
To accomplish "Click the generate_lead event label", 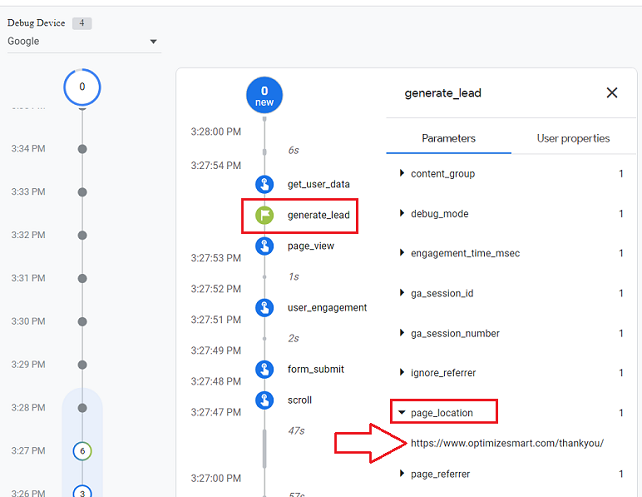I will 319,215.
